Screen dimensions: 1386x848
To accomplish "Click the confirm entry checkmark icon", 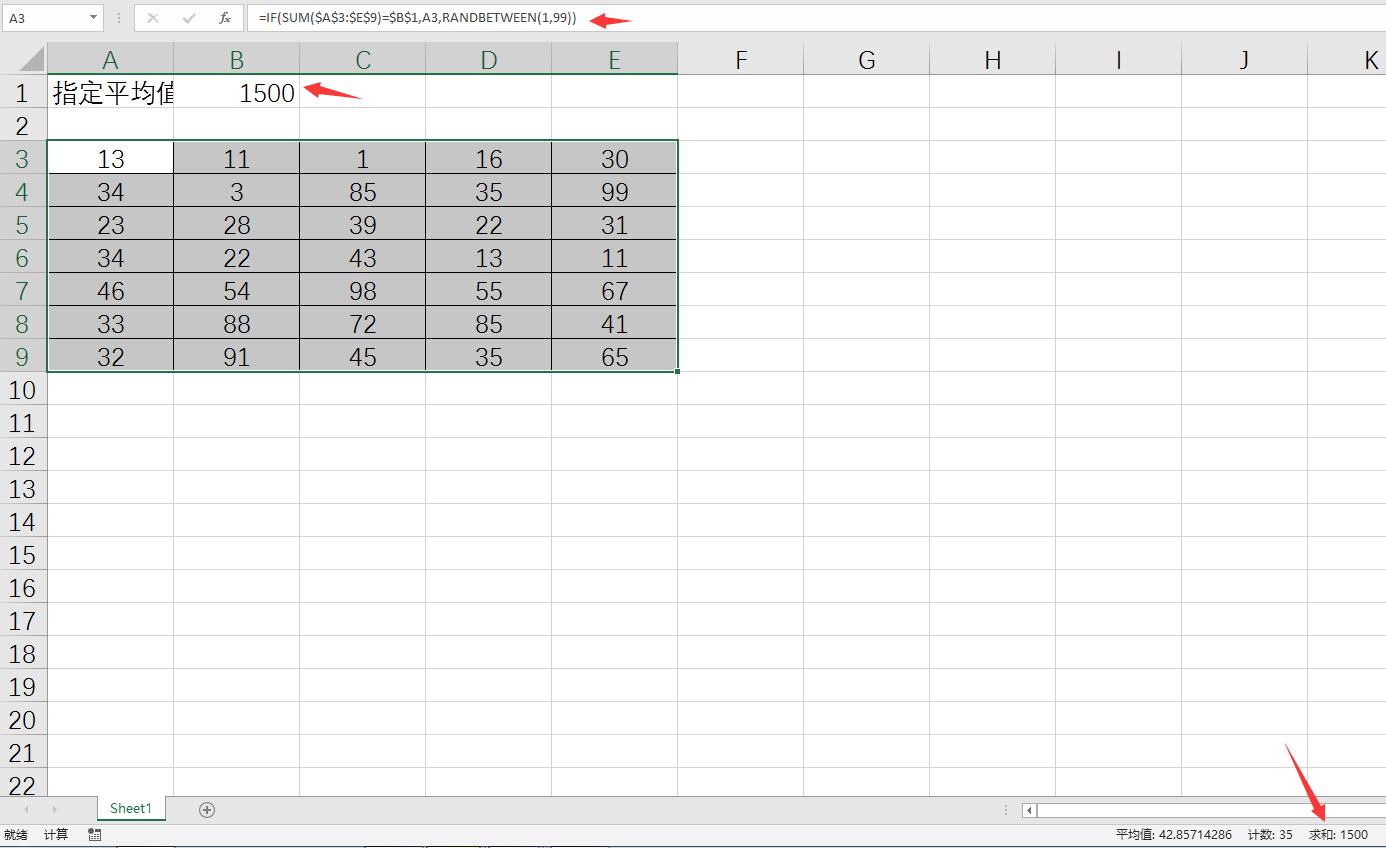I will coord(189,18).
